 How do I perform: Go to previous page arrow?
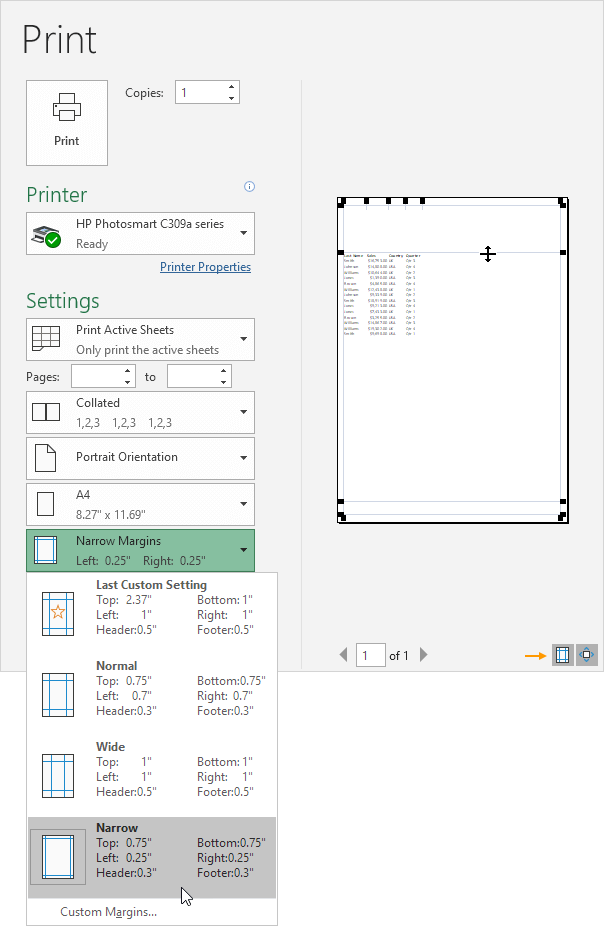pos(344,655)
